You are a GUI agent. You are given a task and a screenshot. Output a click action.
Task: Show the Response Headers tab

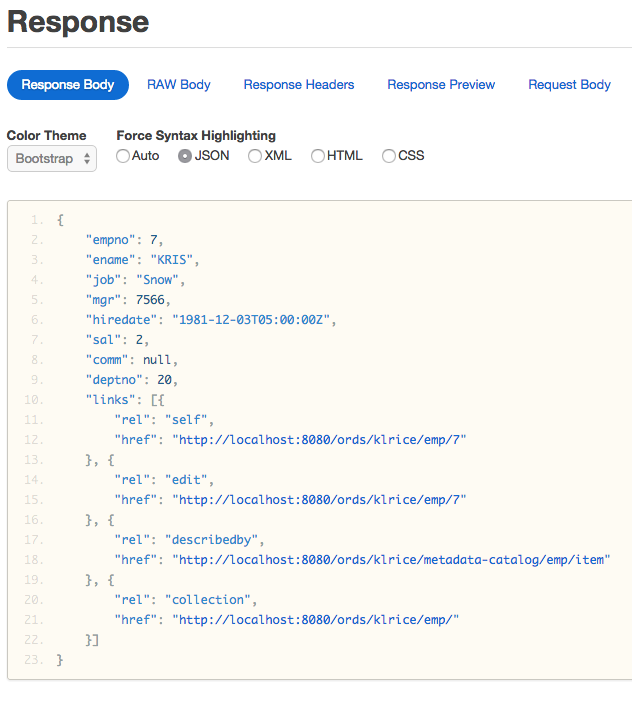(x=299, y=85)
